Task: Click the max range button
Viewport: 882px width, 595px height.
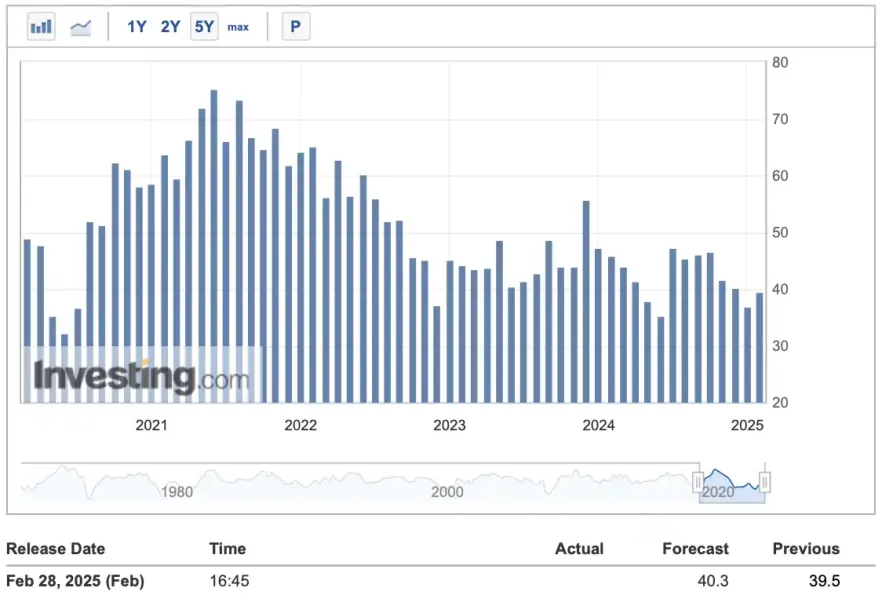Action: [238, 27]
